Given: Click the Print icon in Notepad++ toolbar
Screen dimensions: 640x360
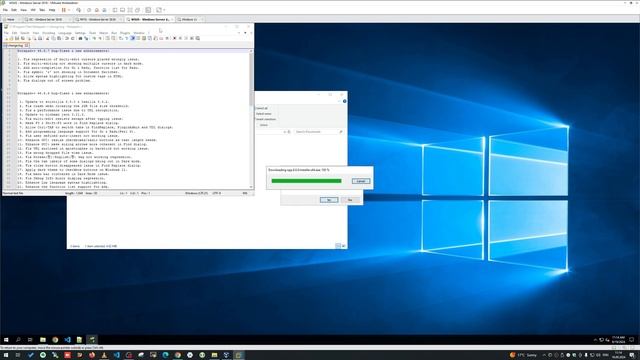Looking at the screenshot, I should [40, 38].
